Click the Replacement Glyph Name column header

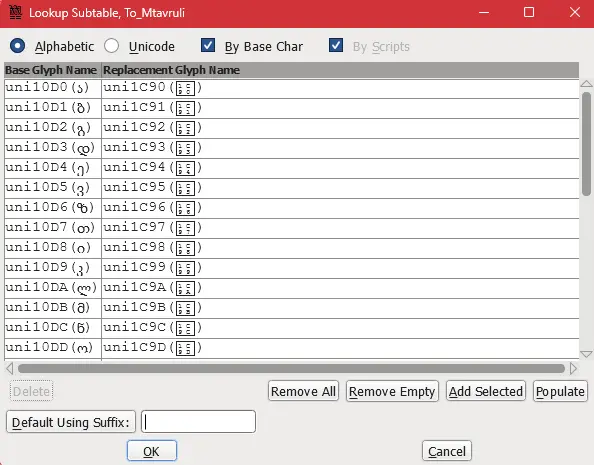tap(340, 70)
